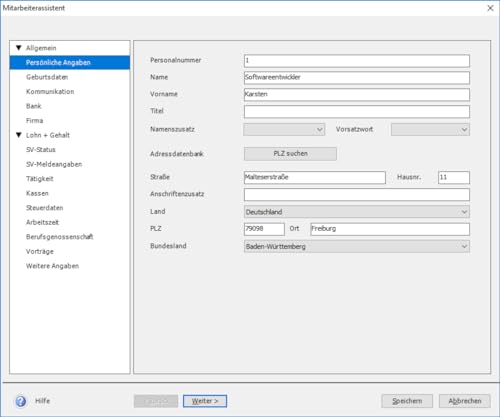
Task: Open the Firma section
Action: pos(35,121)
